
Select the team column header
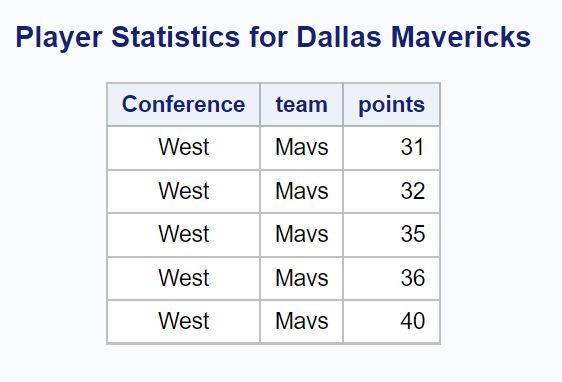point(301,105)
